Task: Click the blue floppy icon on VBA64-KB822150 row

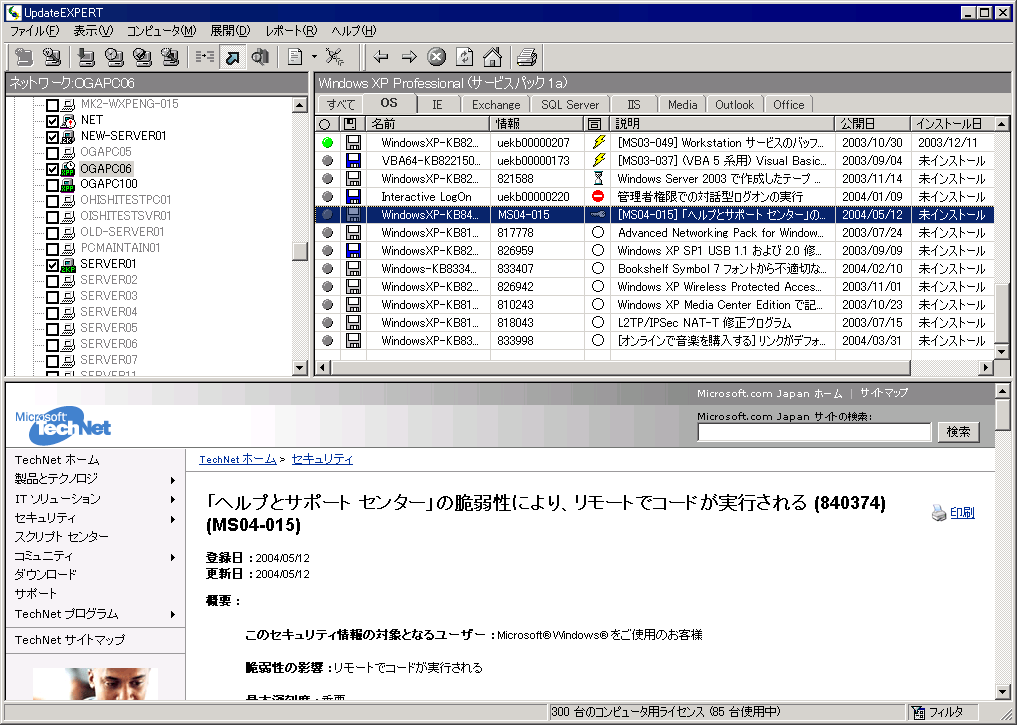Action: click(353, 160)
